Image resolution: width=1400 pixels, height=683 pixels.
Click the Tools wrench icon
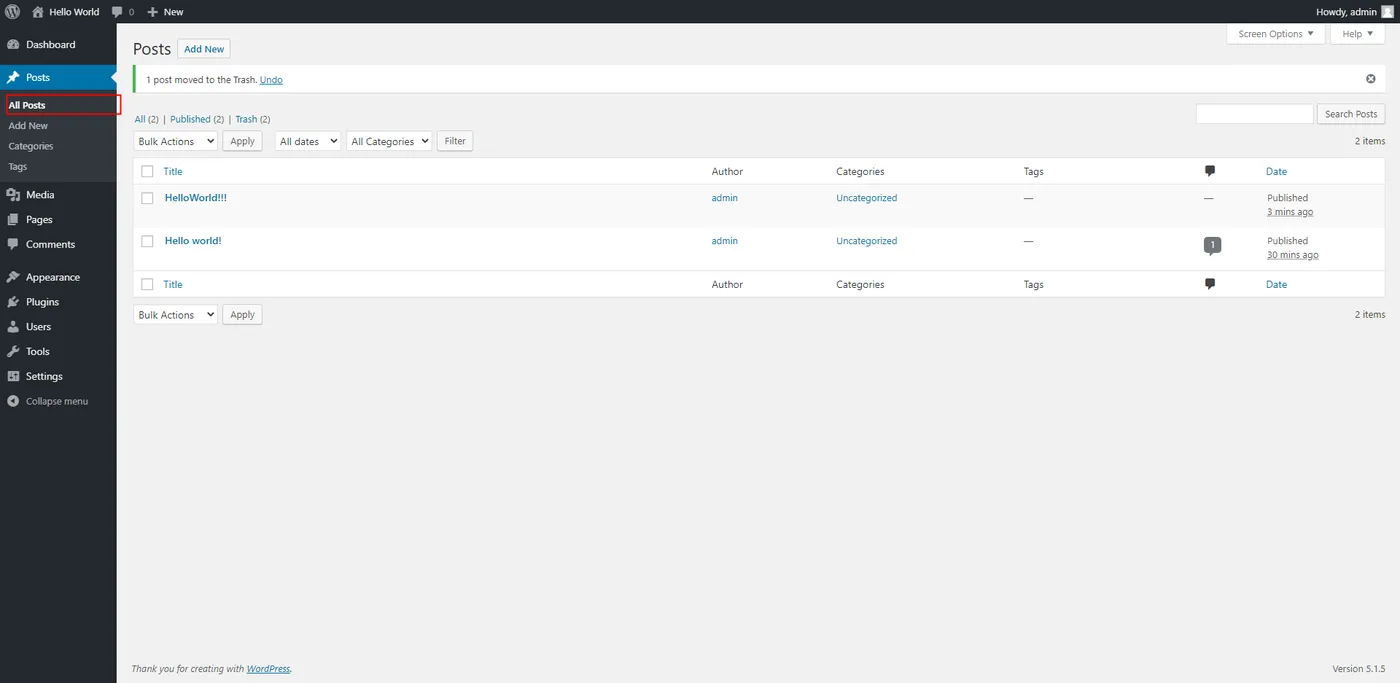point(13,352)
